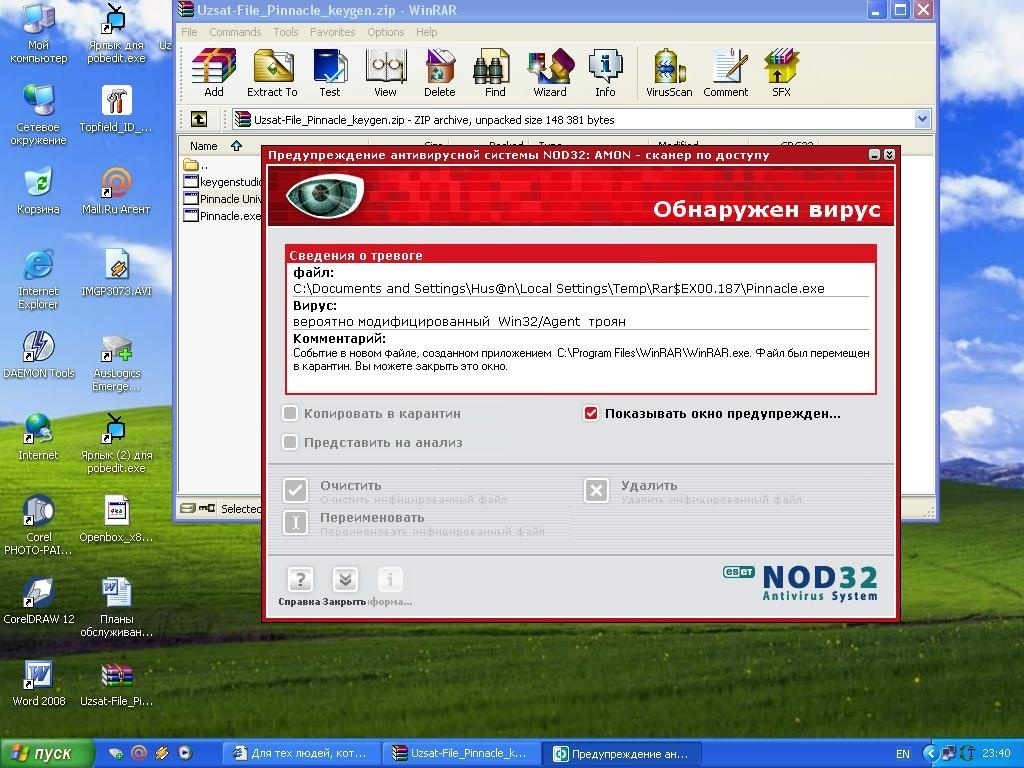
Task: Open the archive Comment tool
Action: [x=726, y=72]
